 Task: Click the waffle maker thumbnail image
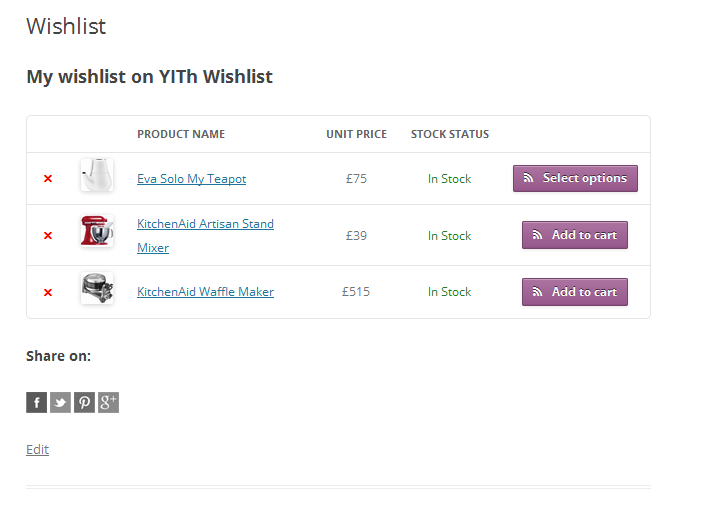click(97, 288)
